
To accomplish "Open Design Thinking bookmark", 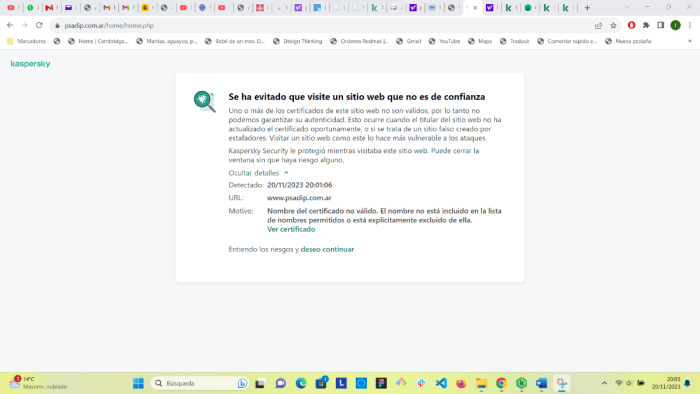I will coord(298,41).
